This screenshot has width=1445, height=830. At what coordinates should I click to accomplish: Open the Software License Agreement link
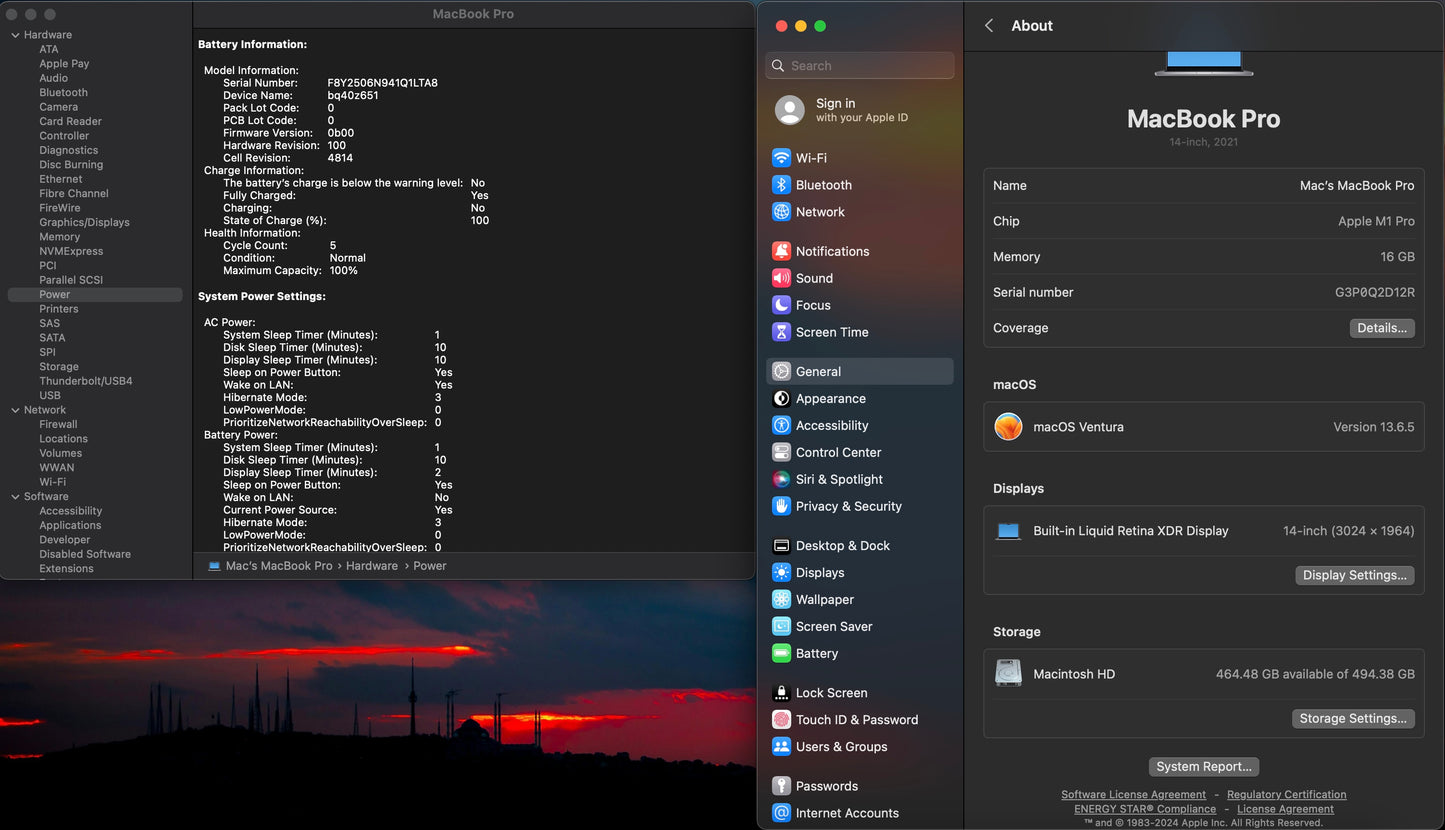1133,795
